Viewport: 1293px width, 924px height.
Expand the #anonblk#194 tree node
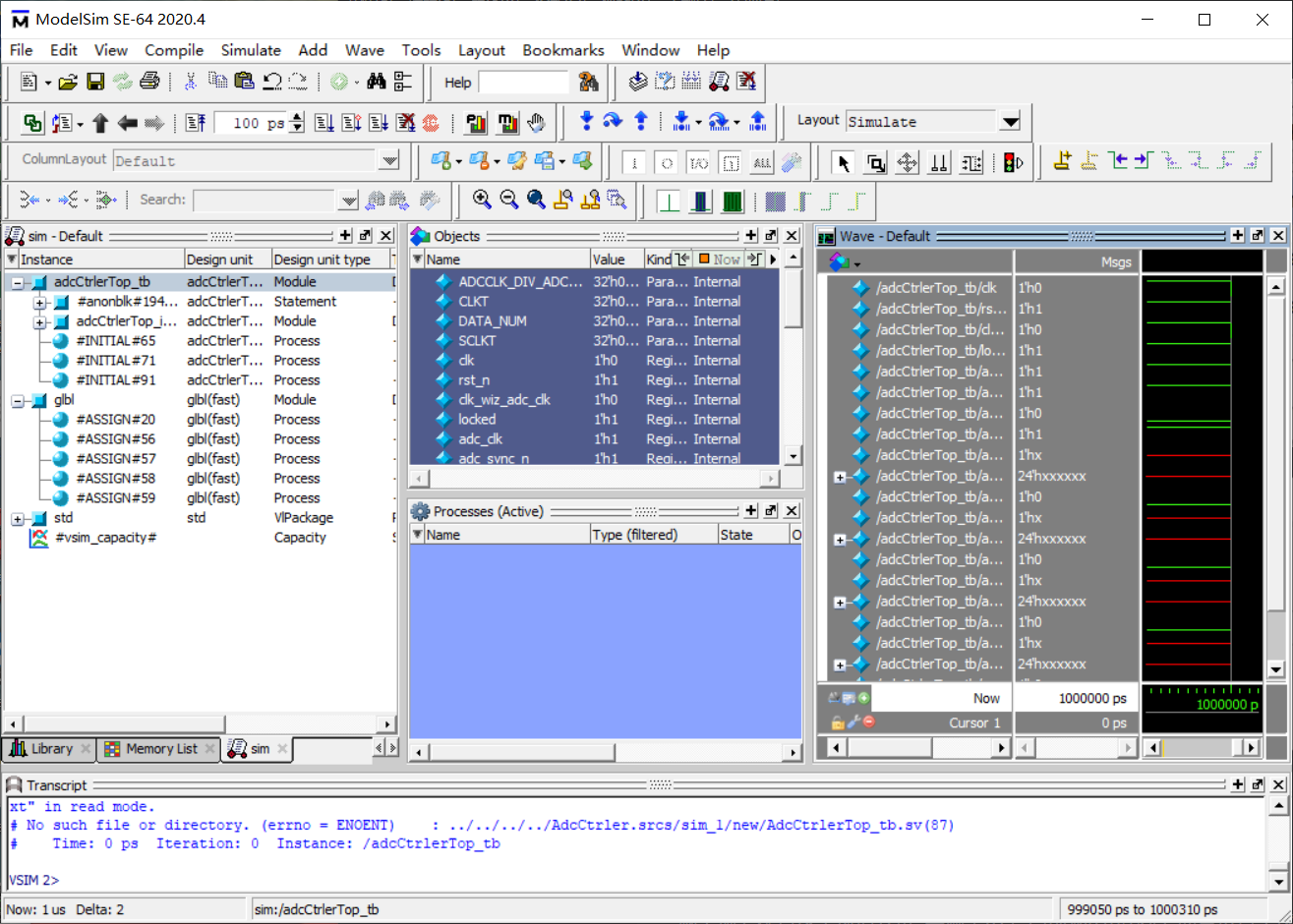click(39, 302)
